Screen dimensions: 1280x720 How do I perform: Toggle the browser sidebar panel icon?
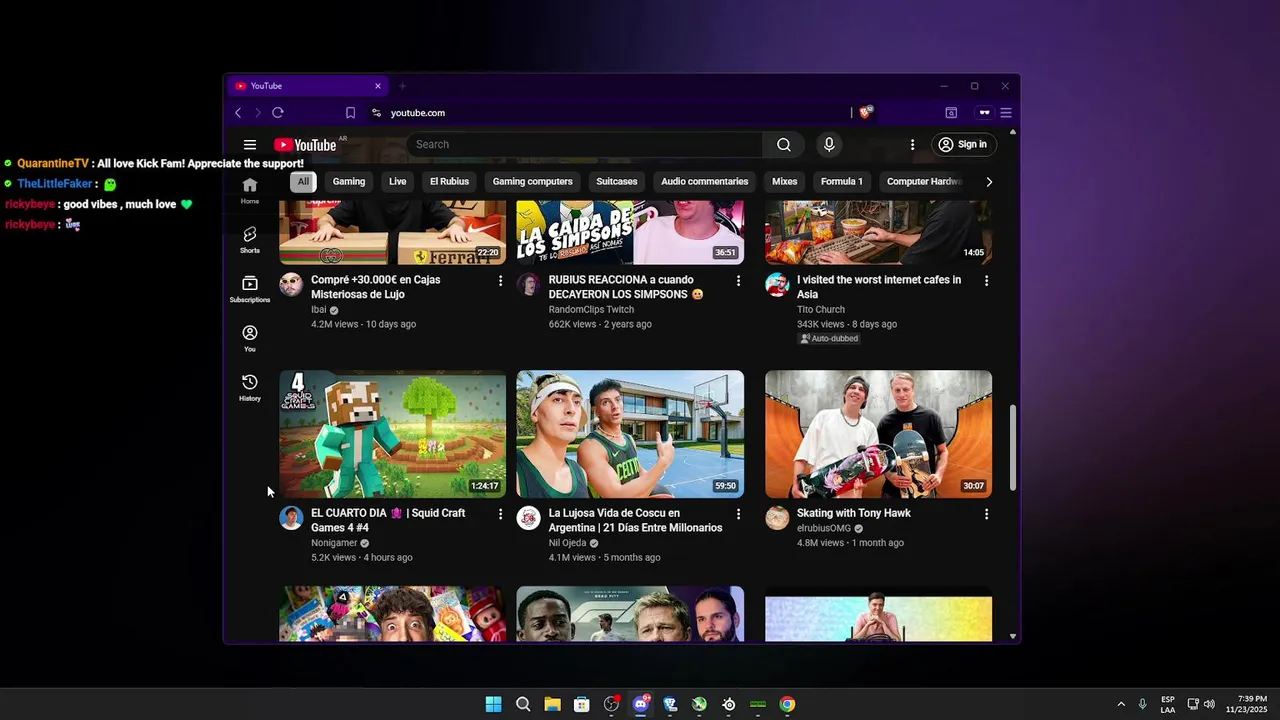951,113
